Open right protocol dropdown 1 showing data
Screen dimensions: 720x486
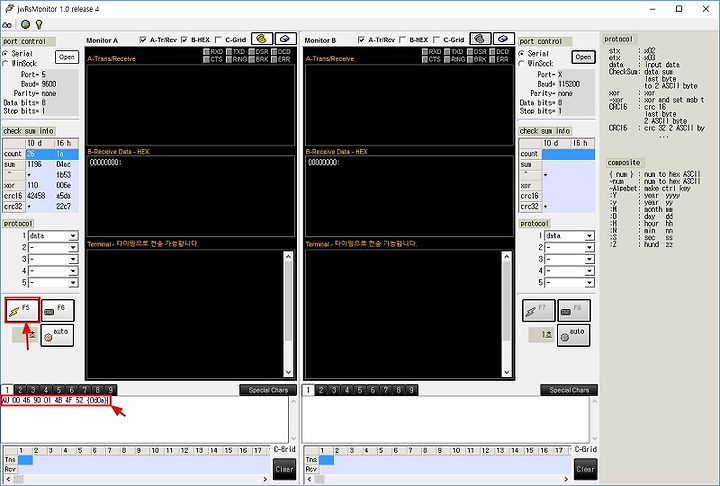click(590, 236)
